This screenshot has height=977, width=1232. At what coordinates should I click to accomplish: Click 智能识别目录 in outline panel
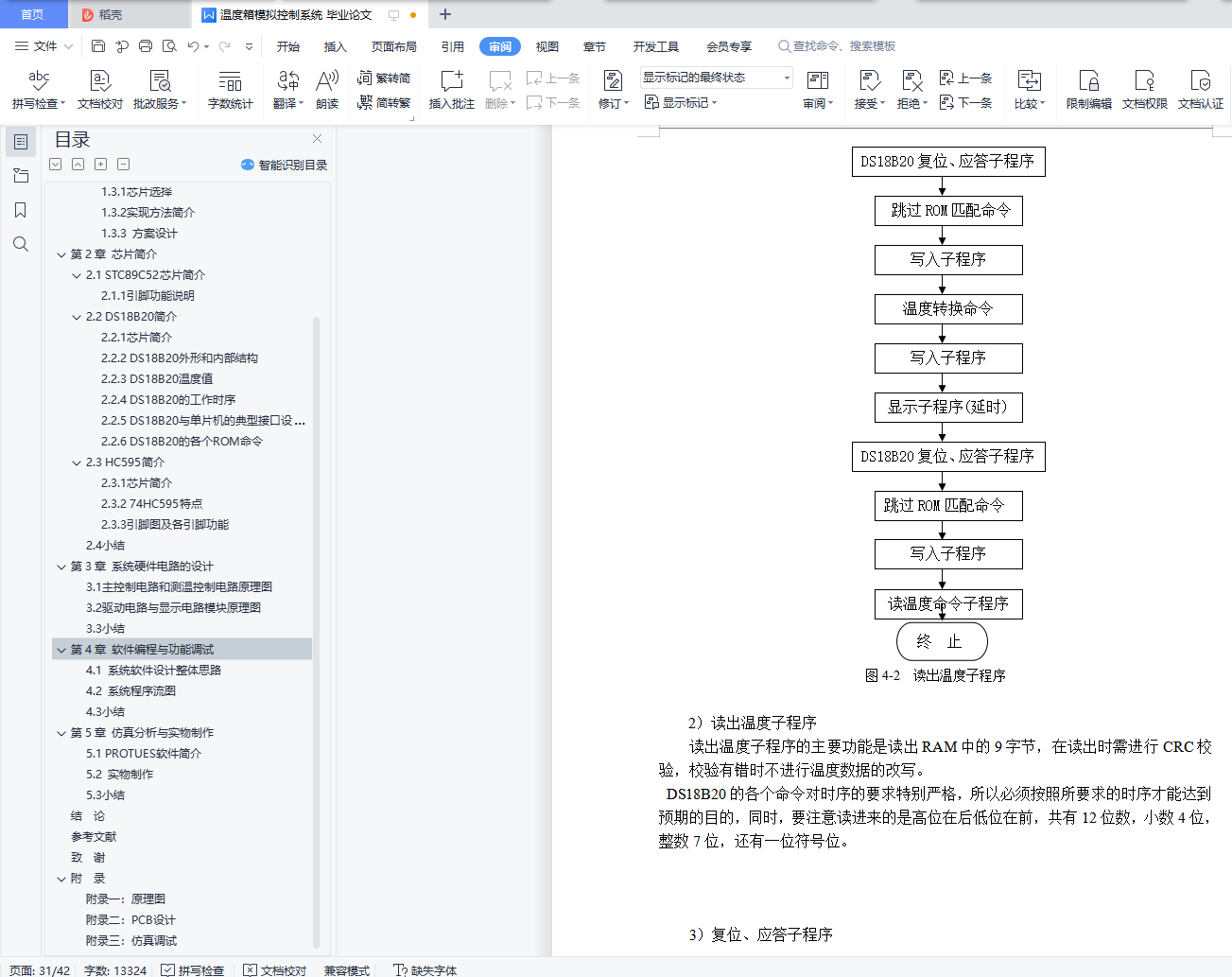point(285,165)
